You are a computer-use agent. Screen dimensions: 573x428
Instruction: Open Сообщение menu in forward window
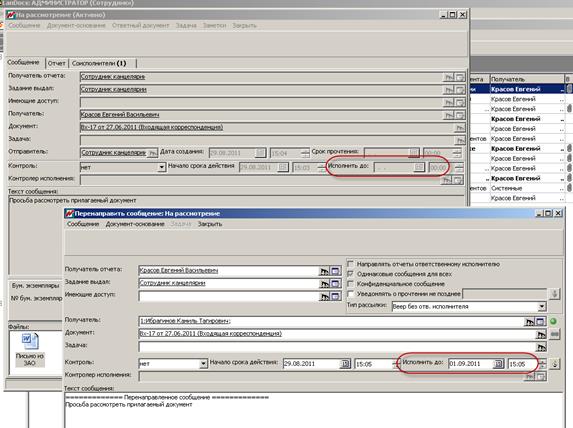point(83,224)
